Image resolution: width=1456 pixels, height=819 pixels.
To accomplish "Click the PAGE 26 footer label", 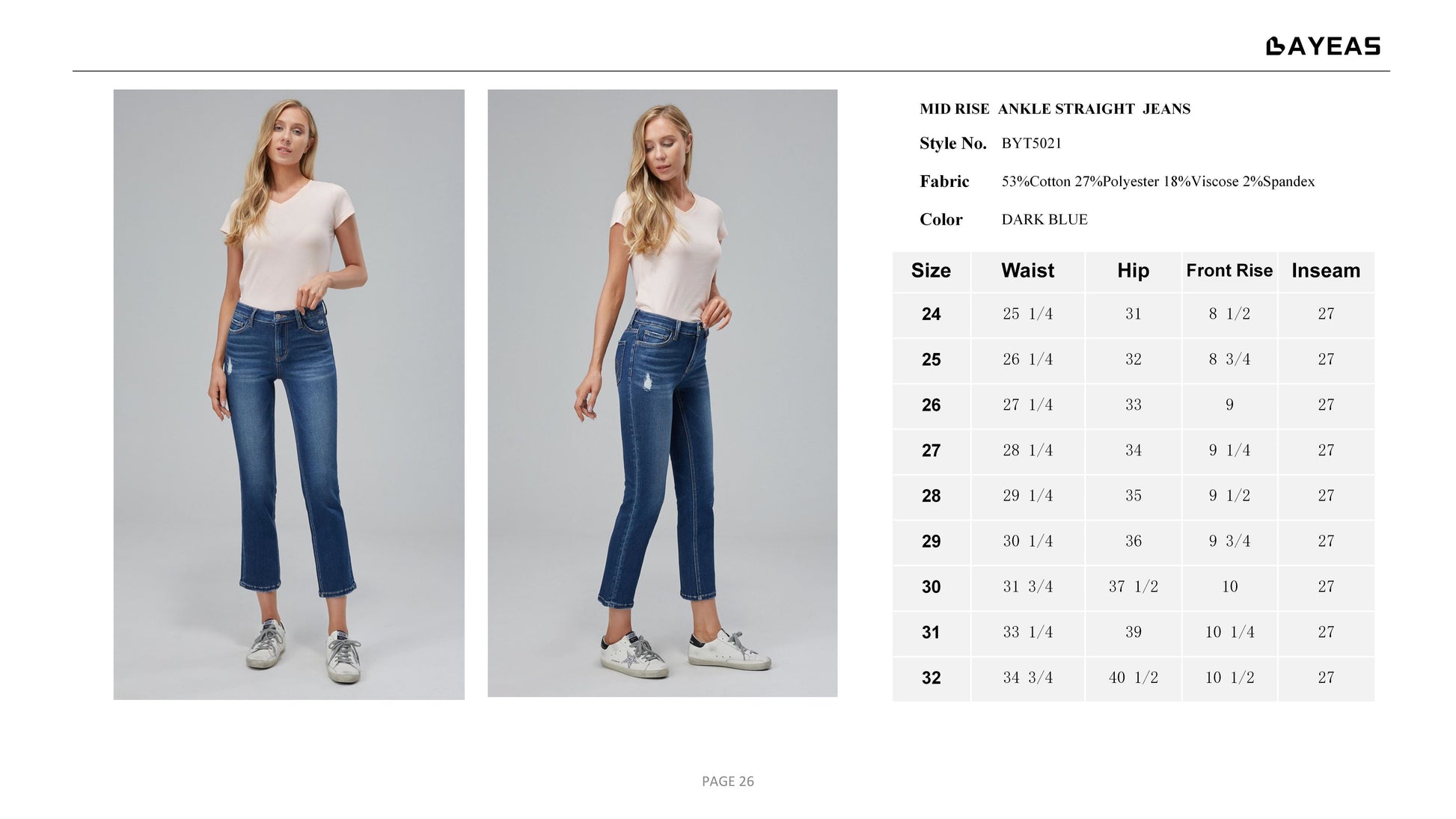I will [x=728, y=782].
